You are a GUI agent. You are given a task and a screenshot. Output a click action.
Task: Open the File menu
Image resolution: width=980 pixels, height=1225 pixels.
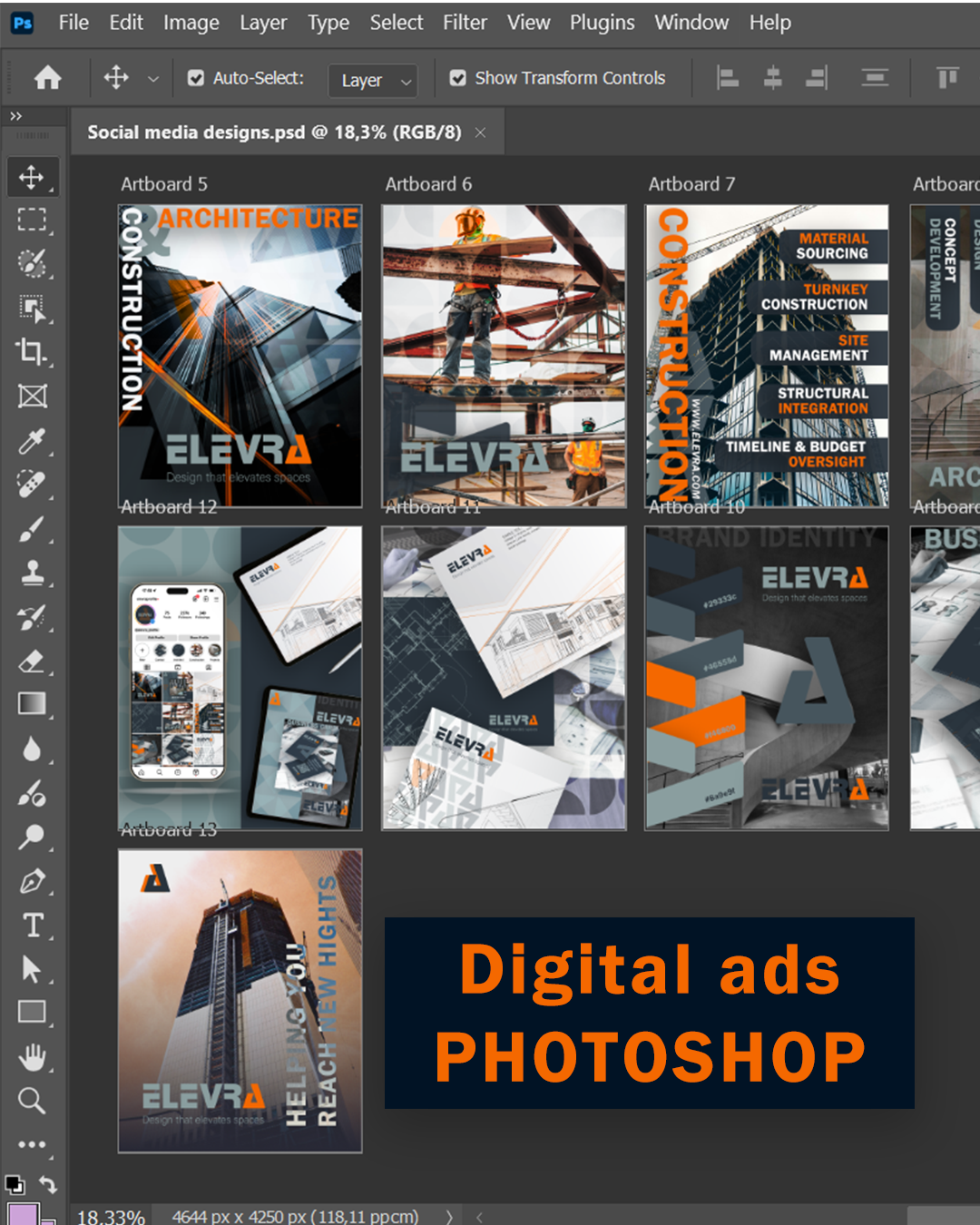click(x=73, y=23)
